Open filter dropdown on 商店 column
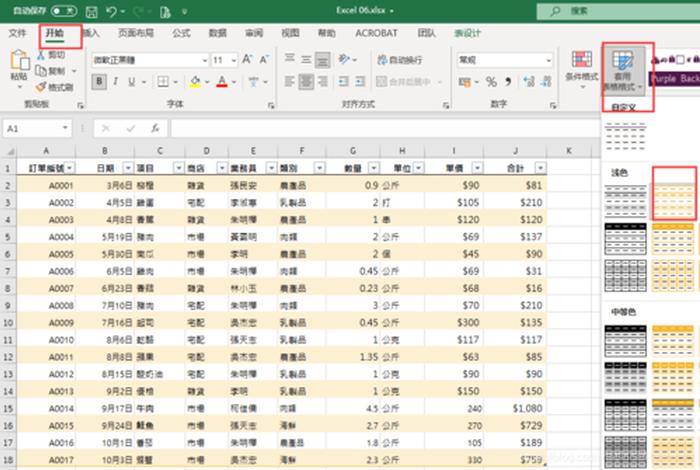Viewport: 700px width, 470px height. tap(221, 168)
